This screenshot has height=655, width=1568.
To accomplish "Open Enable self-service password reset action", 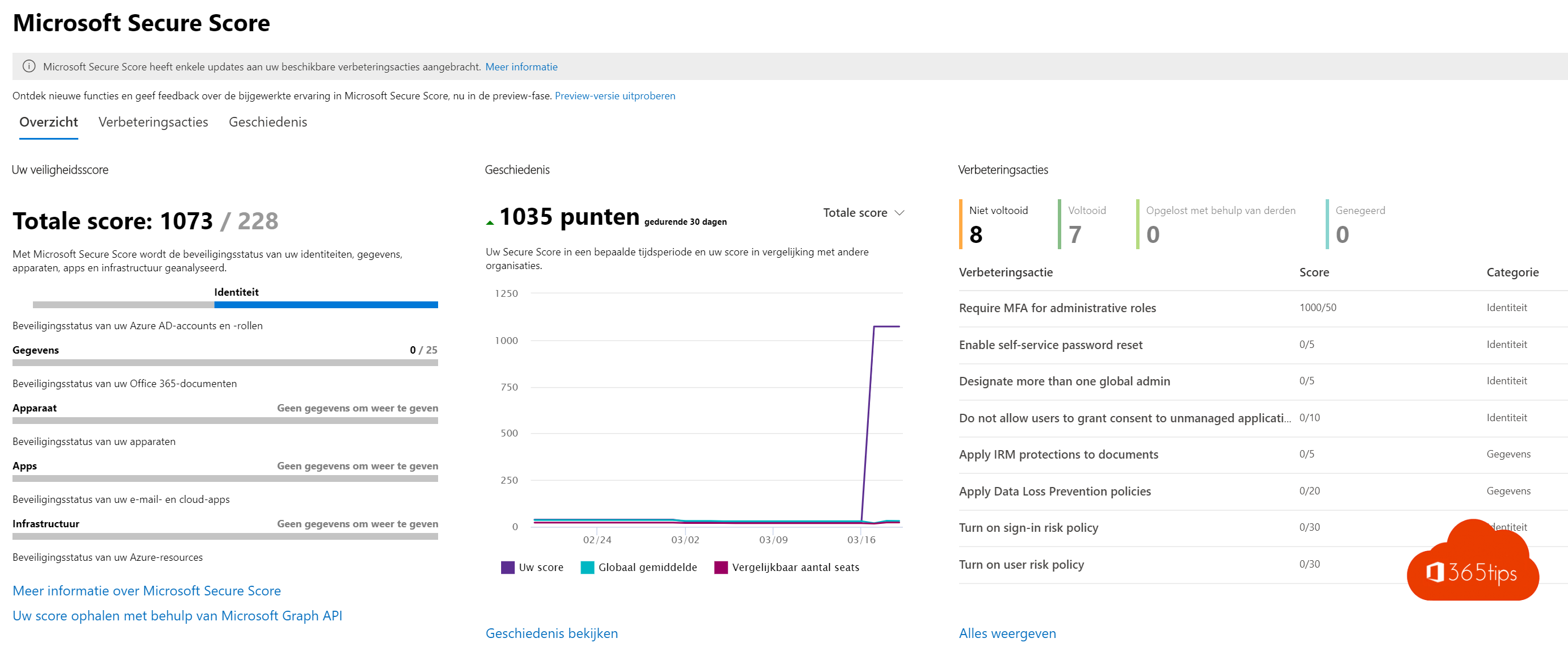I will click(x=1050, y=345).
